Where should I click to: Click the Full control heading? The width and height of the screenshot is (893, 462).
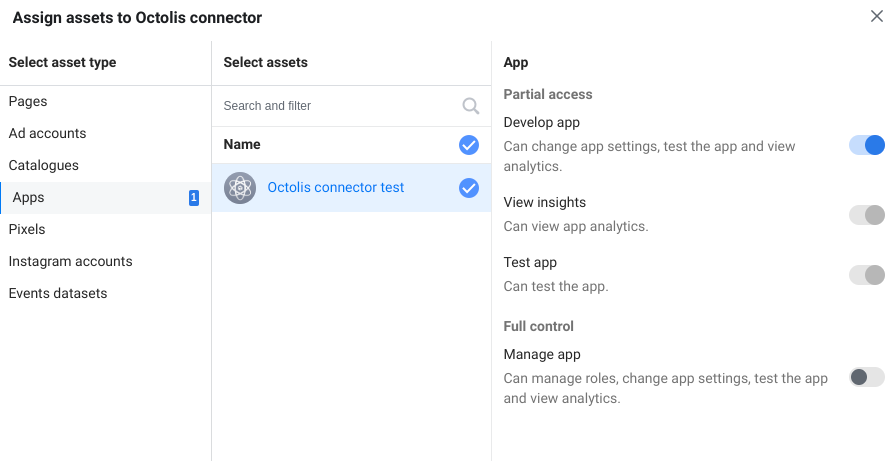click(539, 326)
